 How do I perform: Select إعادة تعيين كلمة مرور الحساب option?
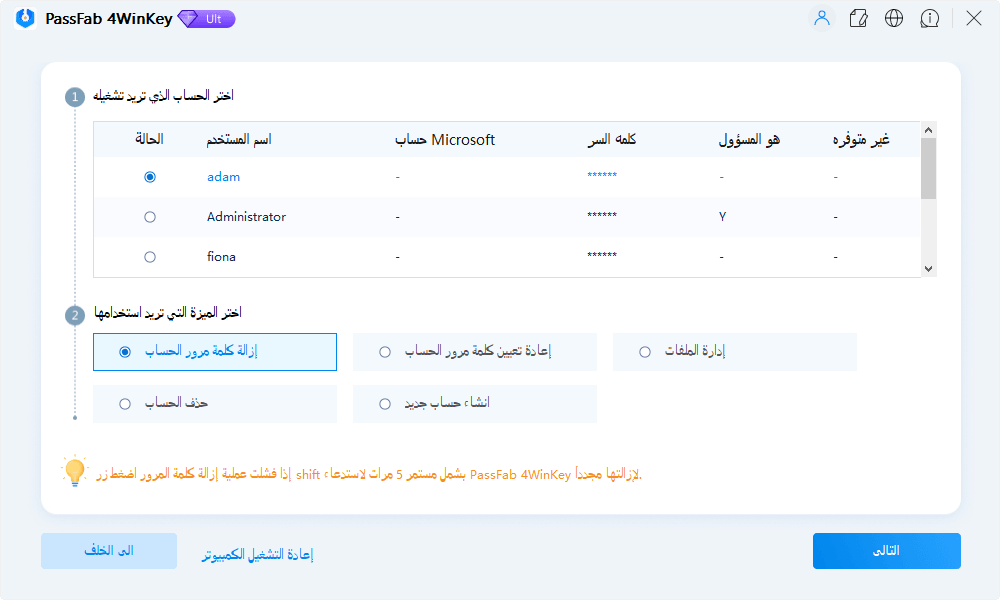tap(383, 352)
